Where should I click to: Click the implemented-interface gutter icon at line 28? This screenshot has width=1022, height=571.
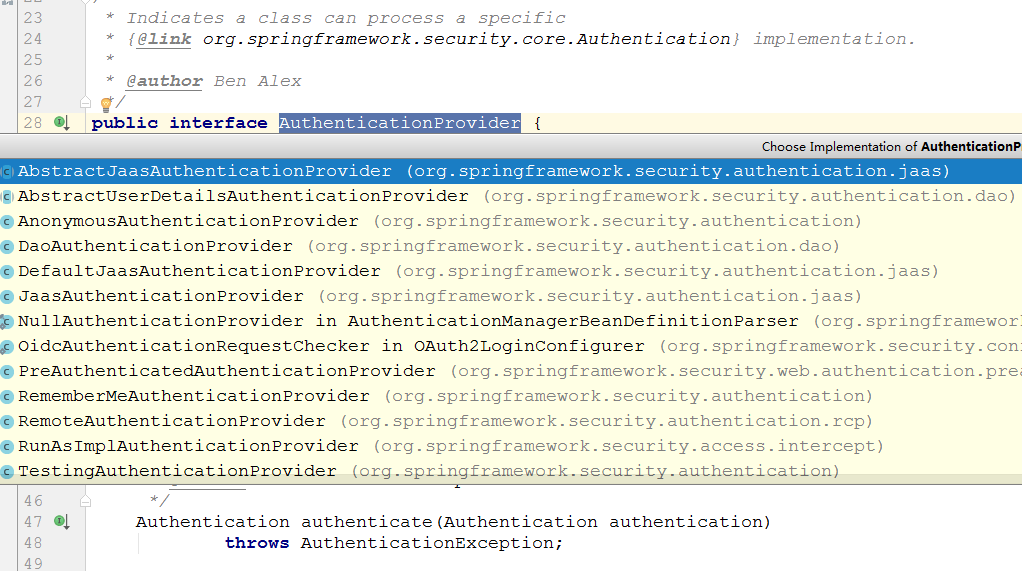61,123
